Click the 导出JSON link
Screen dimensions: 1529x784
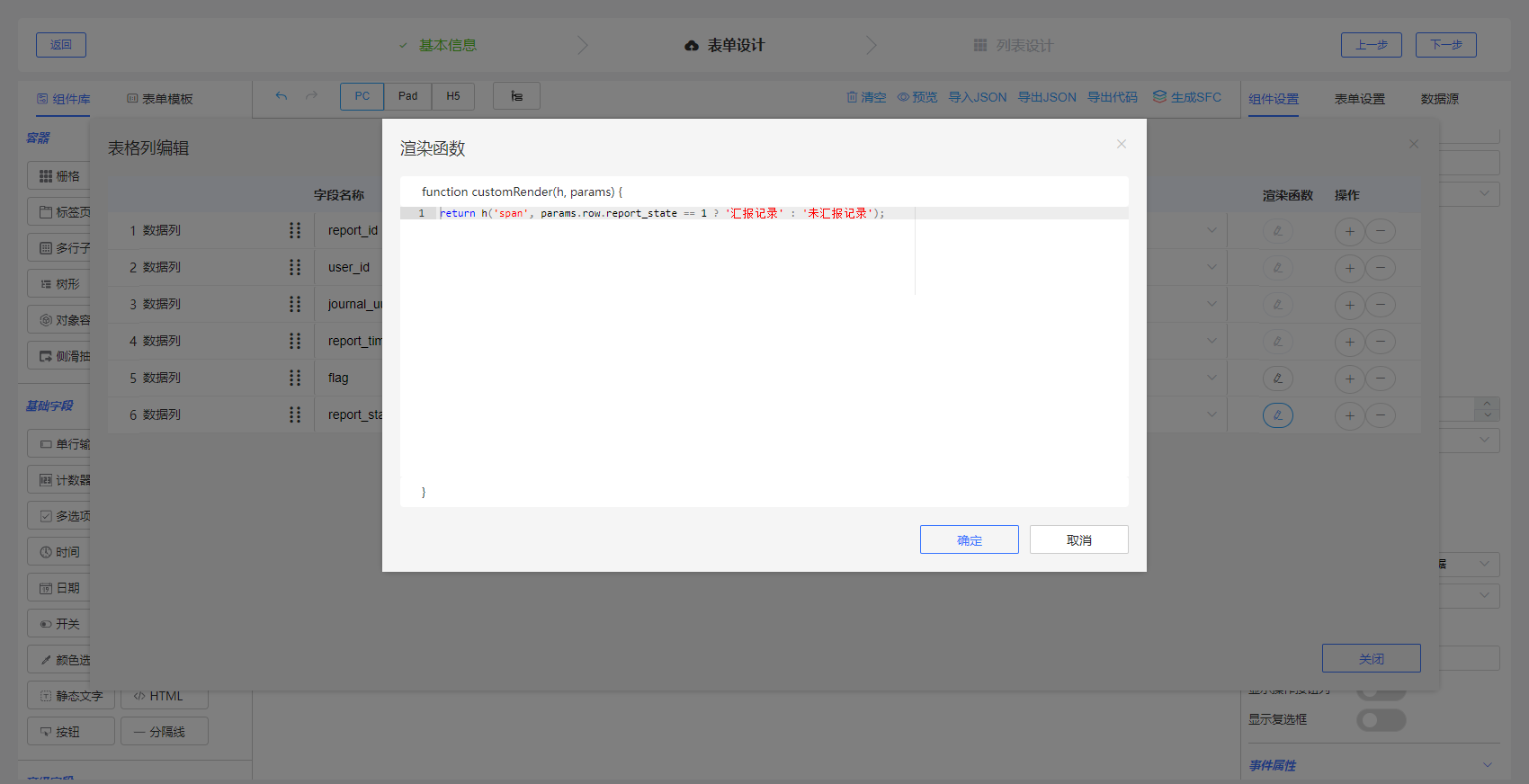pyautogui.click(x=1047, y=97)
